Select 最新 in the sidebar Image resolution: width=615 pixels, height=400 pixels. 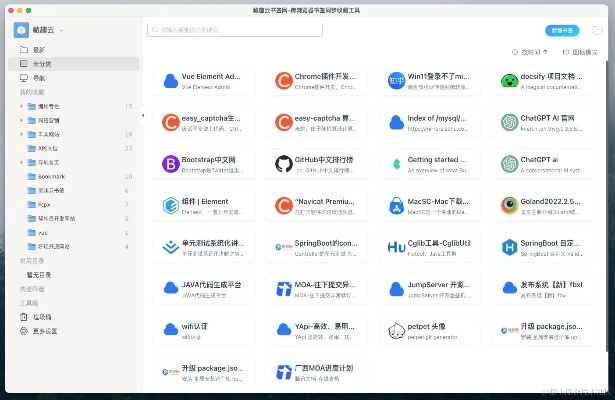39,49
